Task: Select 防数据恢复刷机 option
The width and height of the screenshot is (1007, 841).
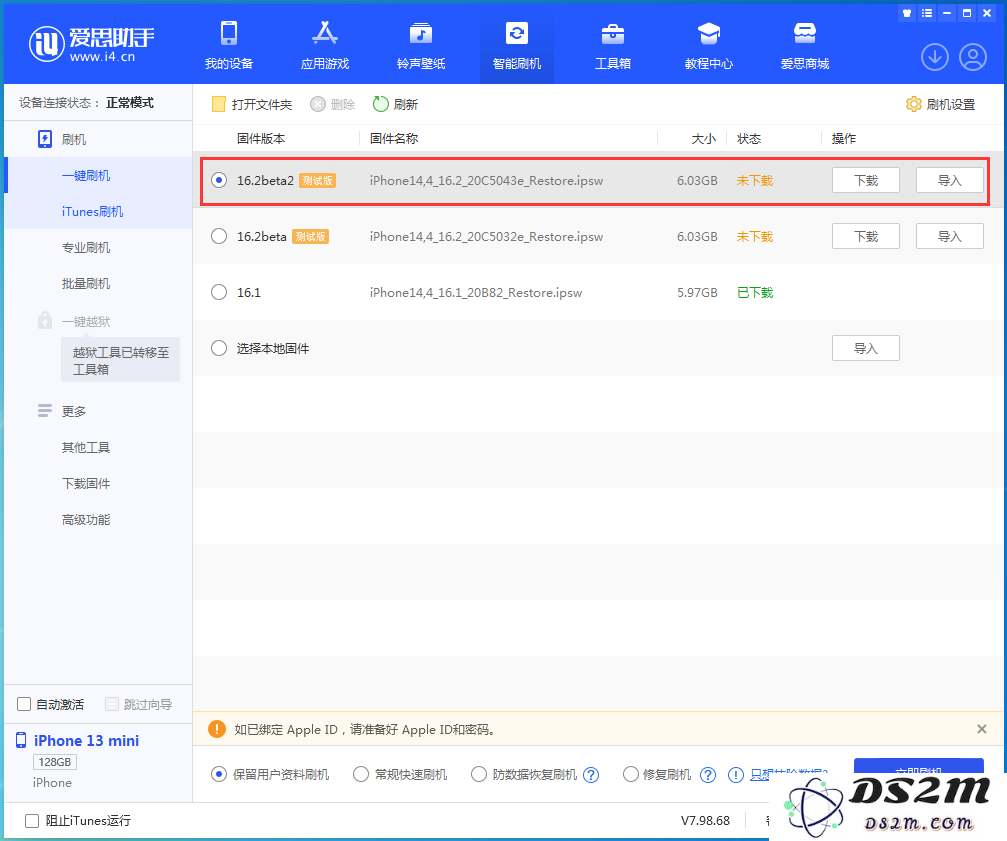Action: pyautogui.click(x=478, y=774)
